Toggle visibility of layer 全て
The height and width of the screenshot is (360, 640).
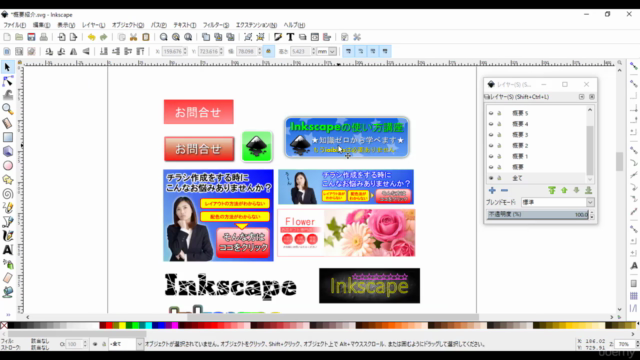point(491,178)
